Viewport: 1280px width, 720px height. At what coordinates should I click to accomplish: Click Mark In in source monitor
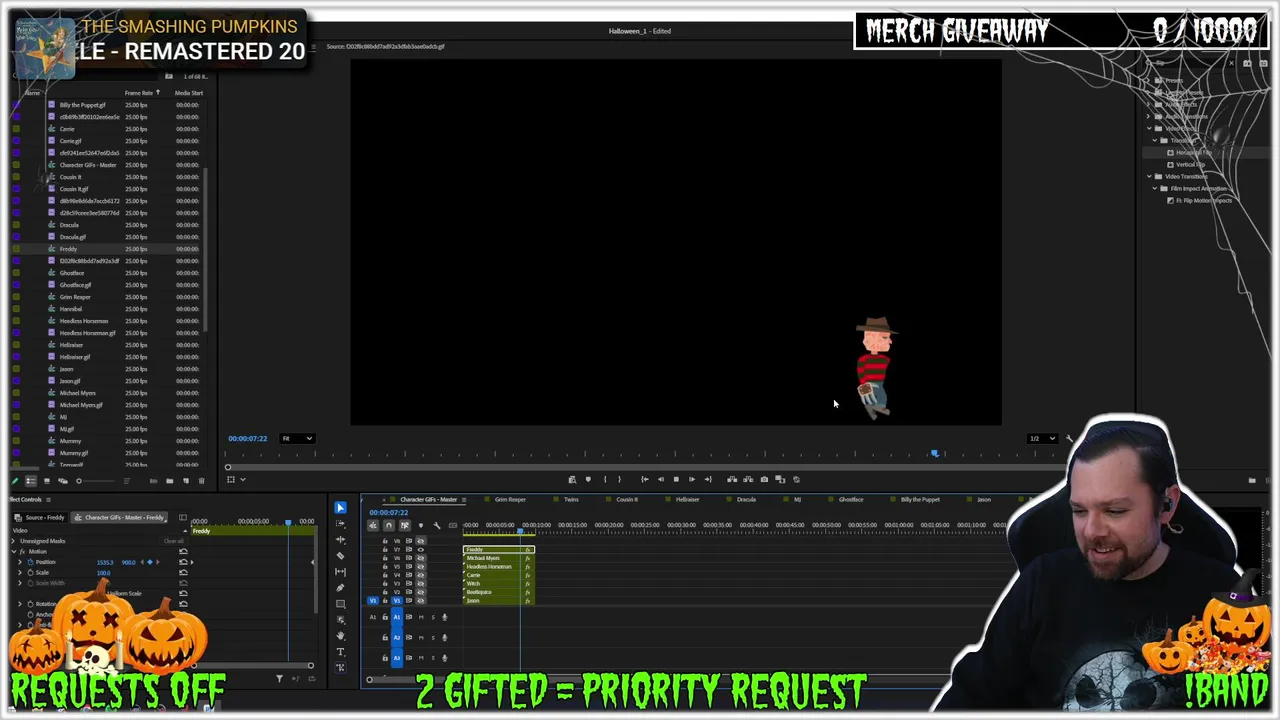(x=605, y=479)
